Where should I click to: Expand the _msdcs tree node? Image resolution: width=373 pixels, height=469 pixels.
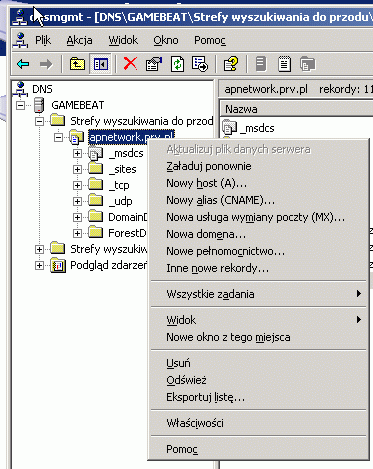(x=77, y=153)
